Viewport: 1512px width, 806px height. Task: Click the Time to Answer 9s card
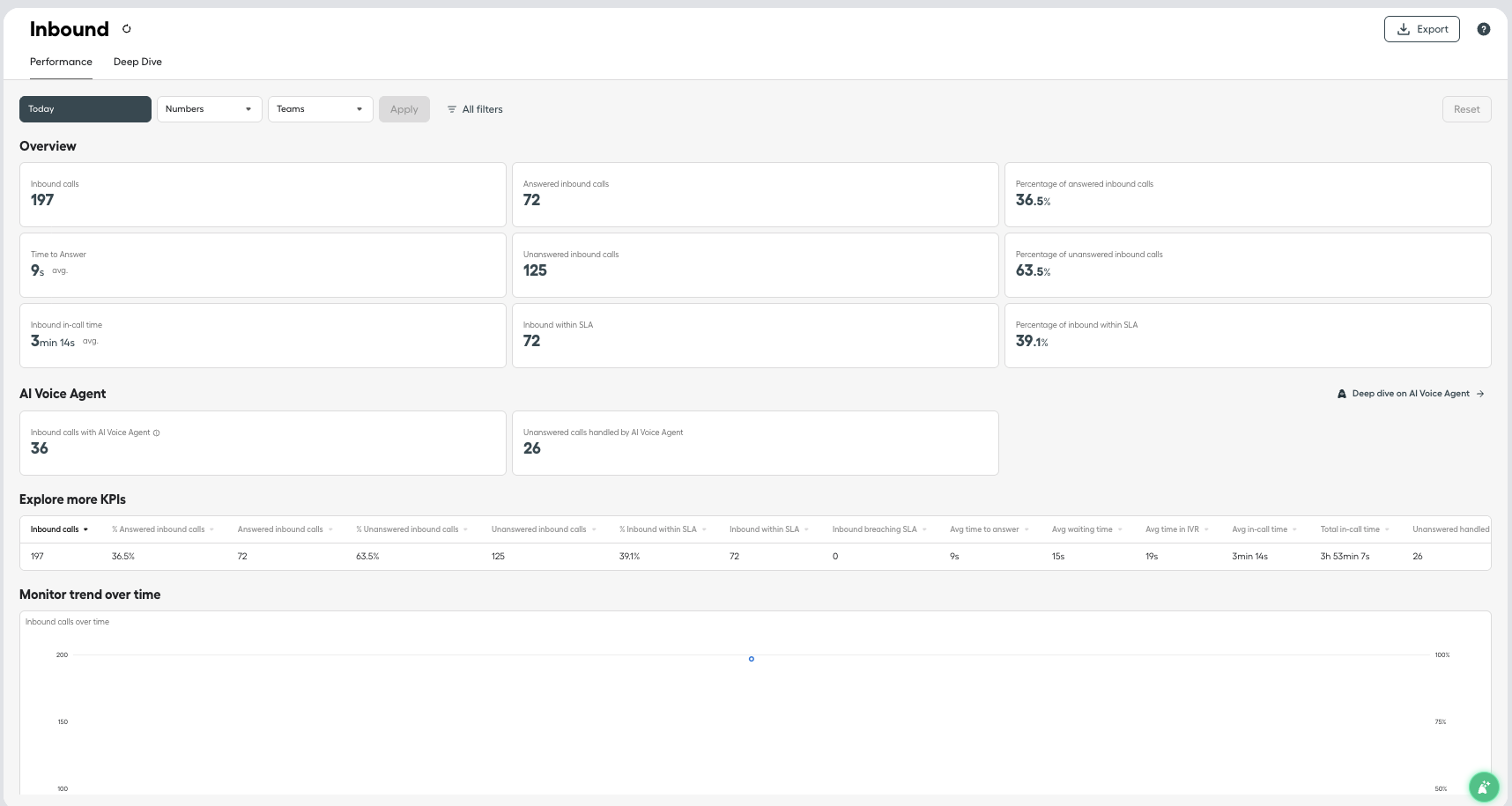(x=263, y=265)
